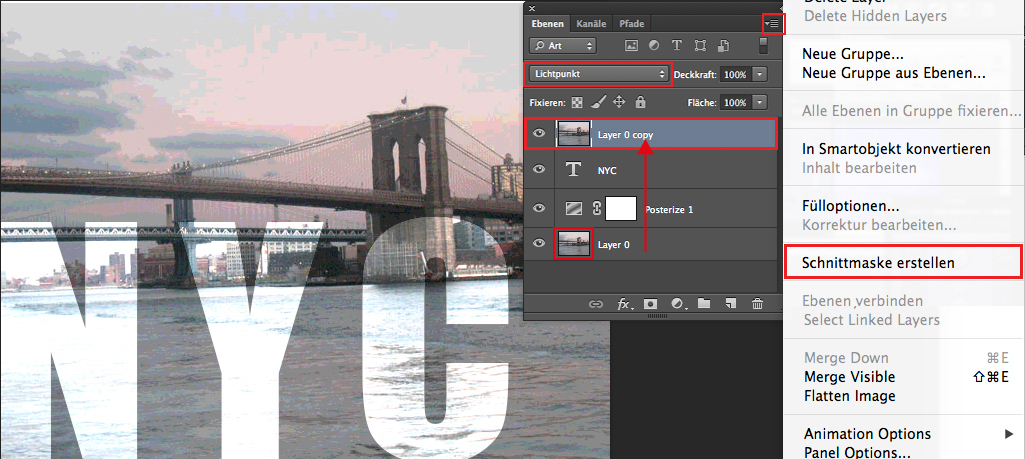1025x459 pixels.
Task: Filter layers by text type icon
Action: (x=676, y=45)
